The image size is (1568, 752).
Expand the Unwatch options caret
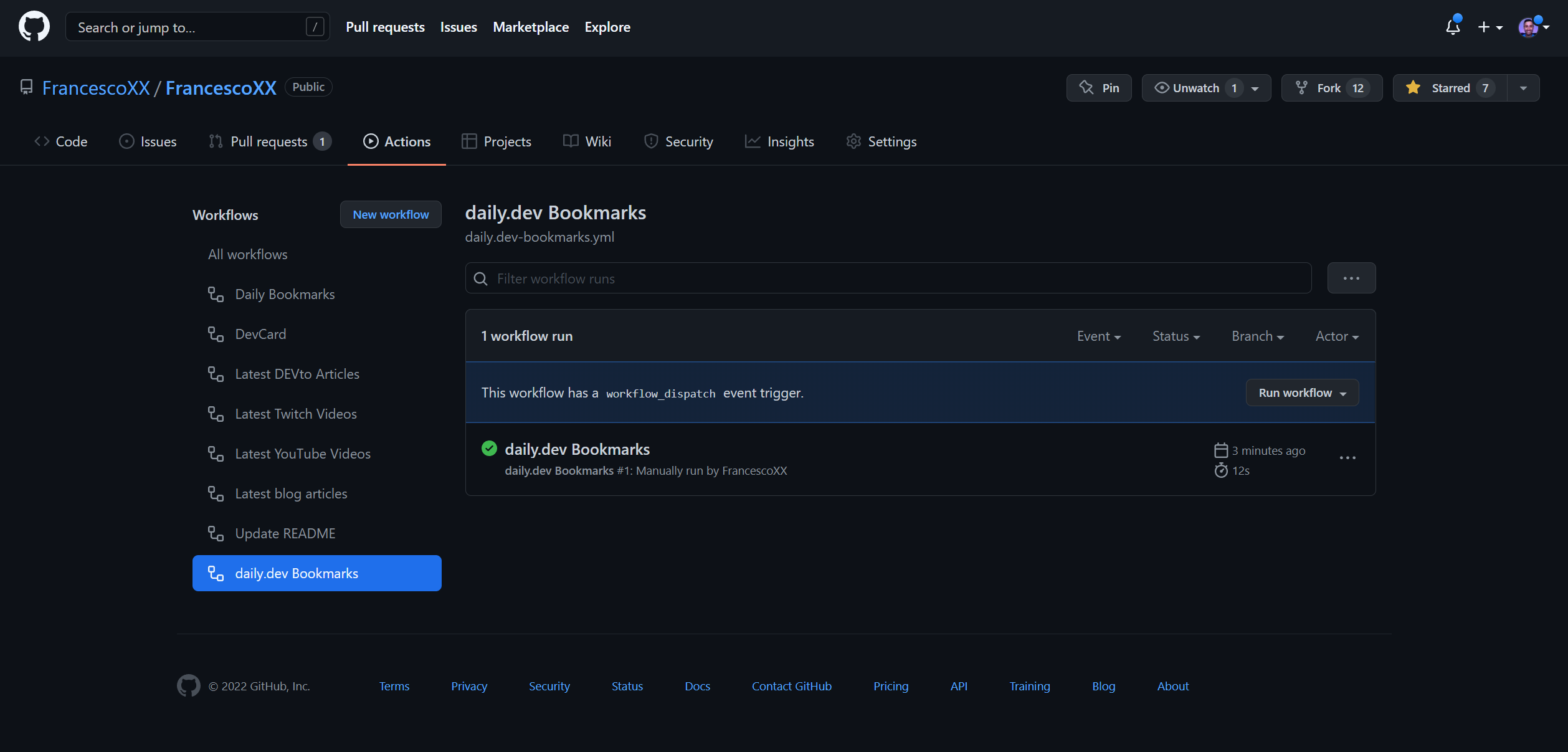pos(1255,88)
